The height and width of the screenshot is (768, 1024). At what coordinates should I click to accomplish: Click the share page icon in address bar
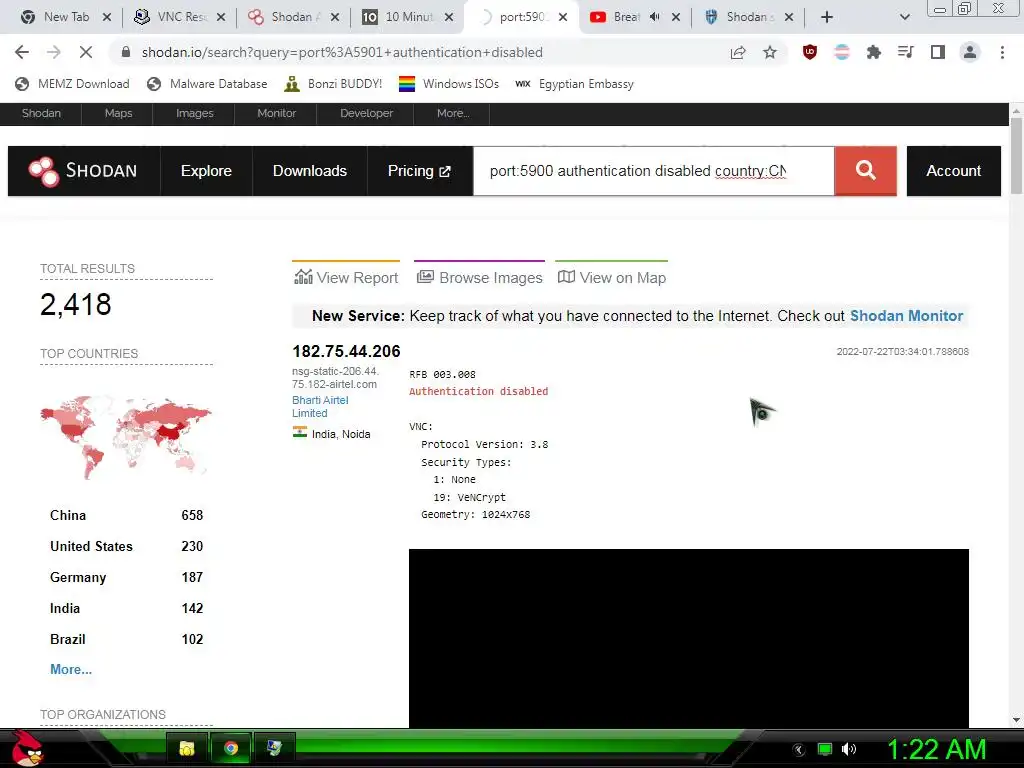point(738,52)
